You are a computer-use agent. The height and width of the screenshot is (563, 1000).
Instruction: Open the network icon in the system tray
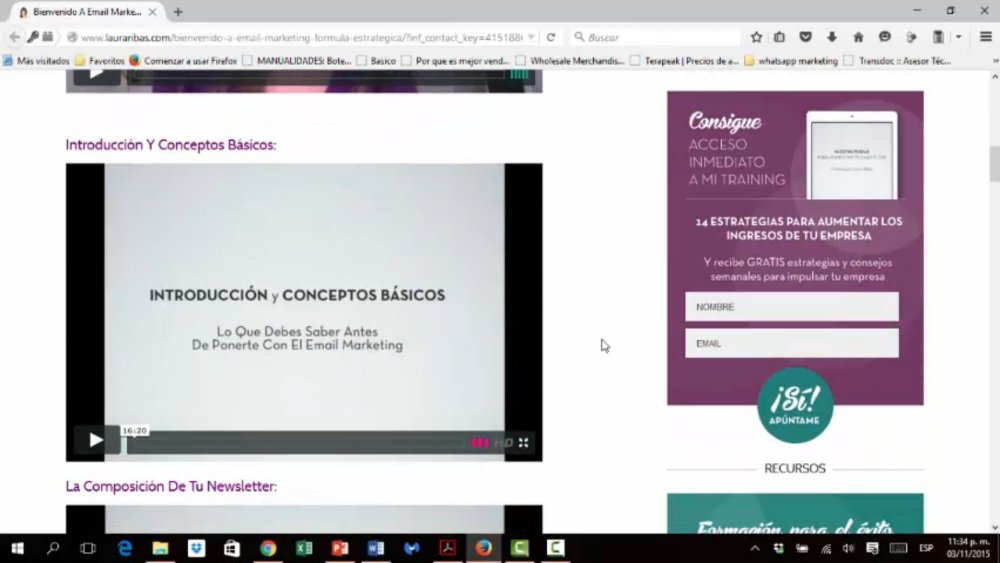(825, 548)
